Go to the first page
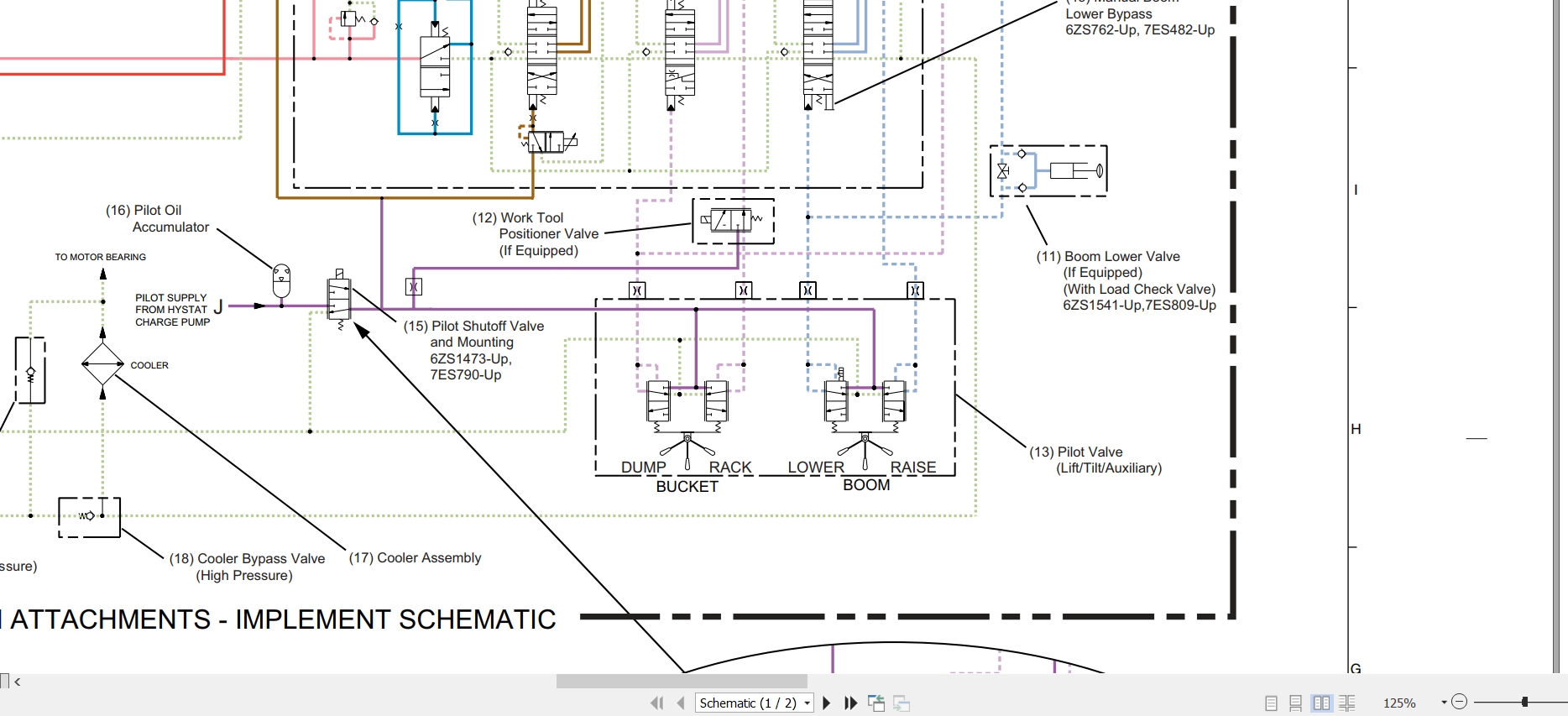 tap(656, 703)
